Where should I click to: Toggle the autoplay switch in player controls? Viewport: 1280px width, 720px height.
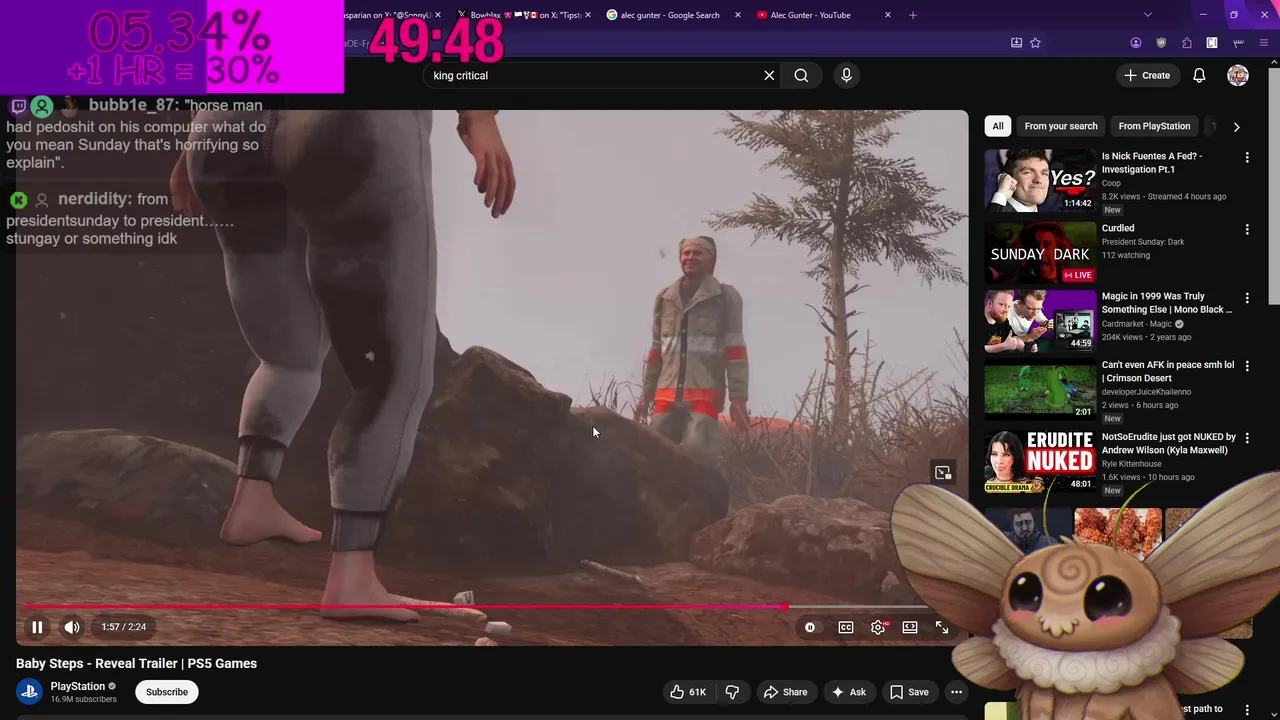[810, 627]
